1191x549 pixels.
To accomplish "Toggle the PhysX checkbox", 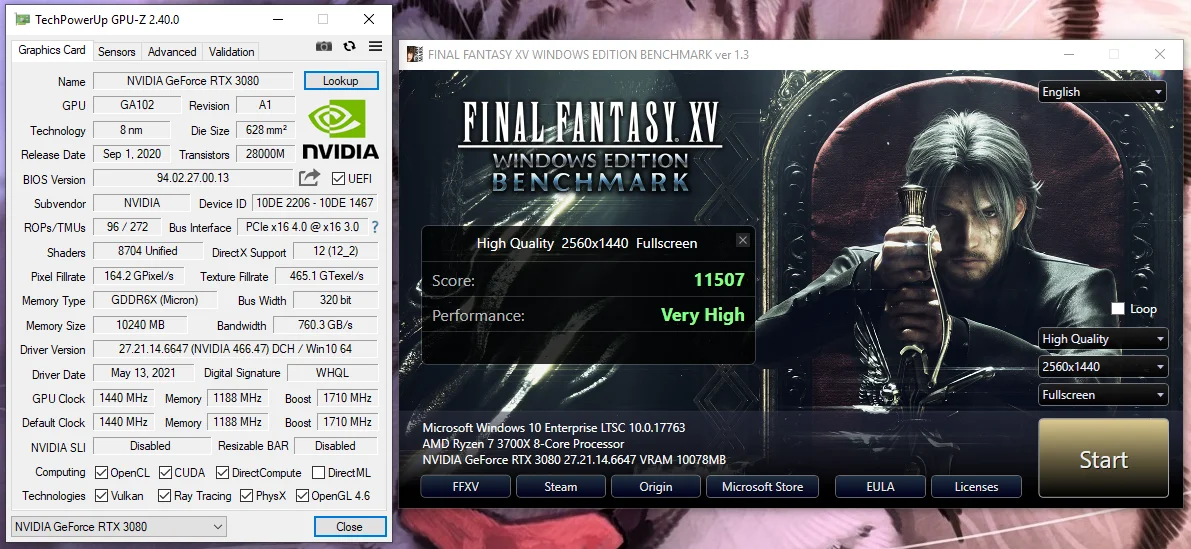I will click(246, 495).
